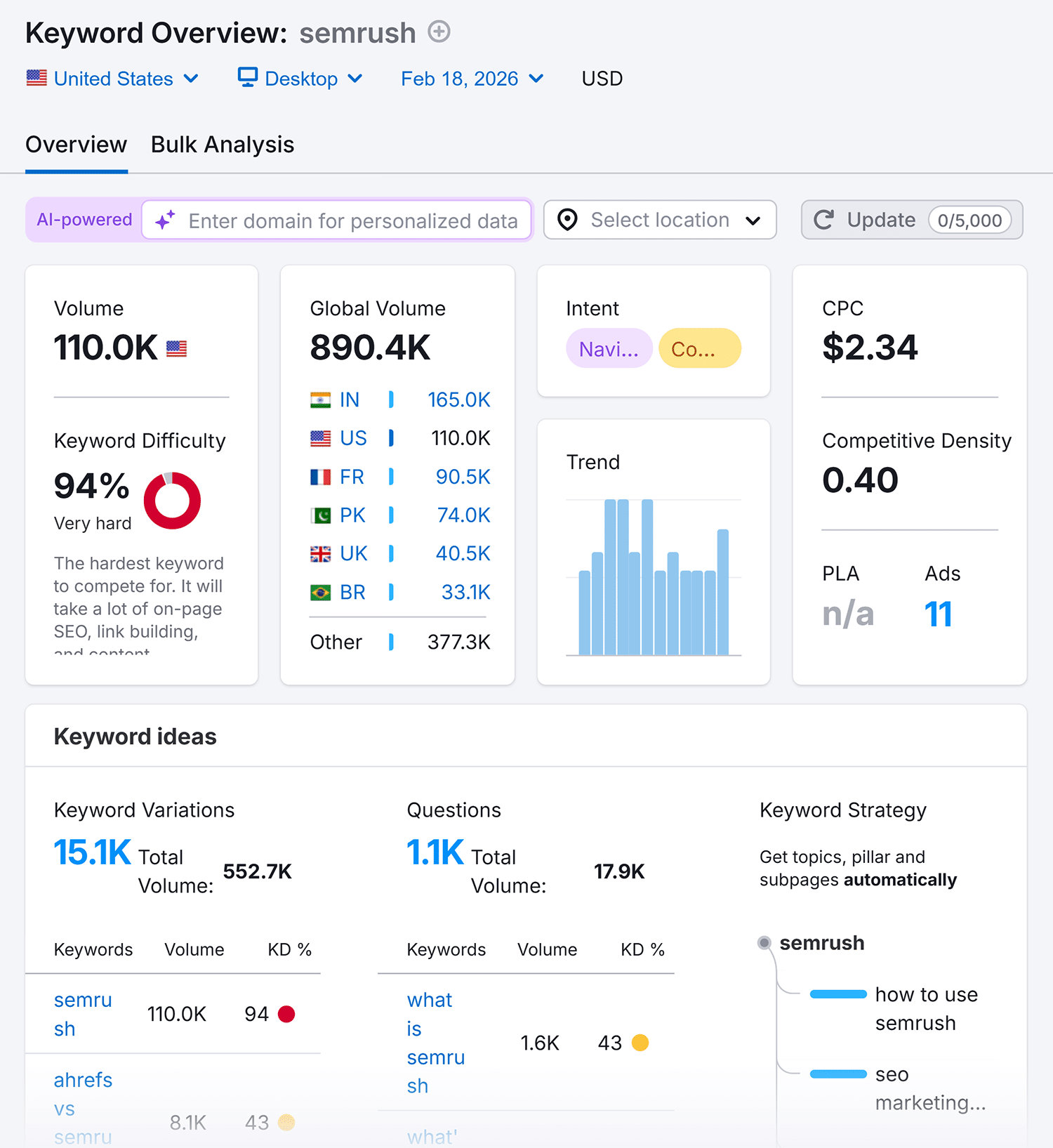Click the plus icon beside the semrush title
1053x1148 pixels.
coord(439,32)
